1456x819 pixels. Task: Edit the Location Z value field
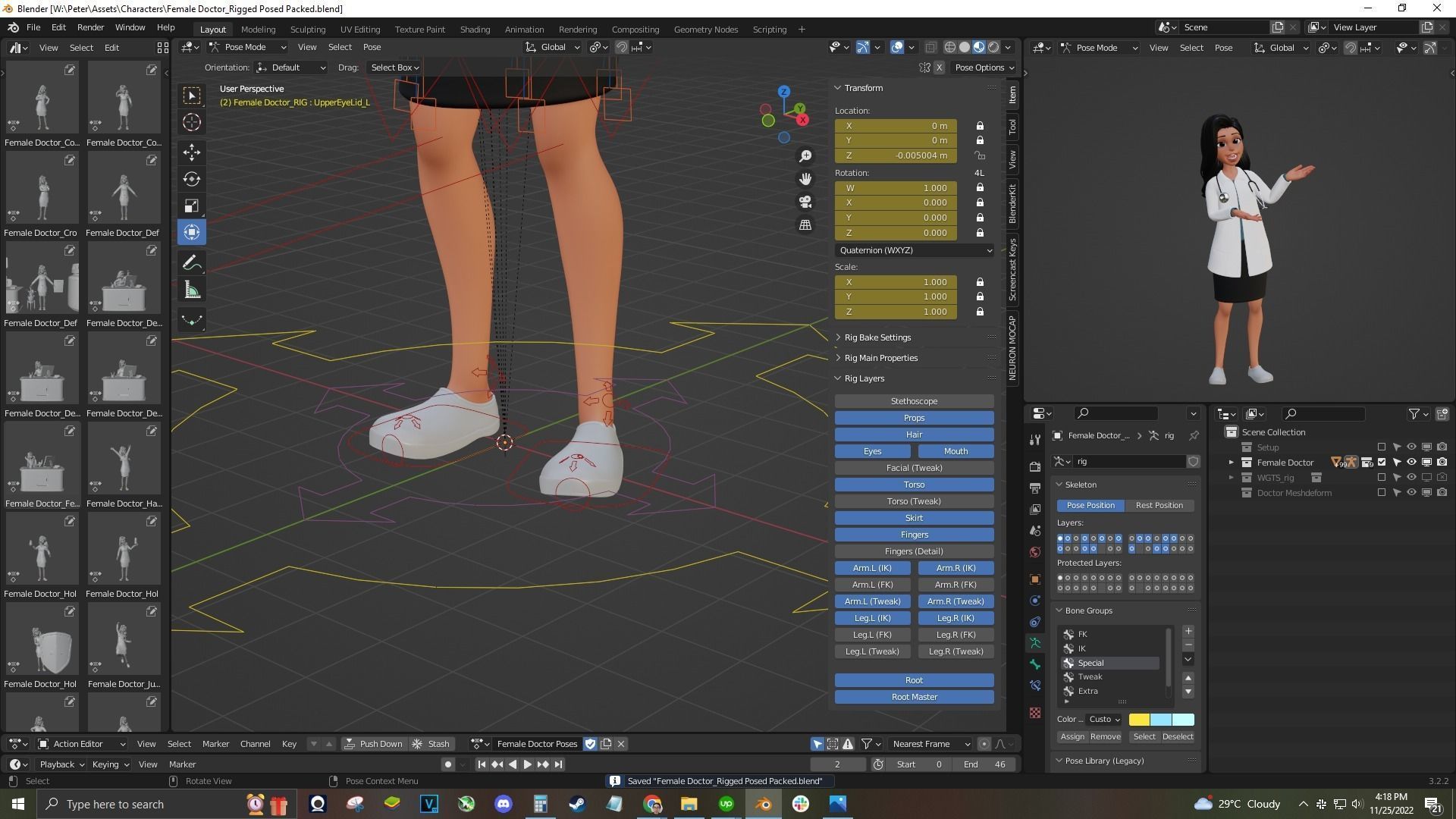896,155
